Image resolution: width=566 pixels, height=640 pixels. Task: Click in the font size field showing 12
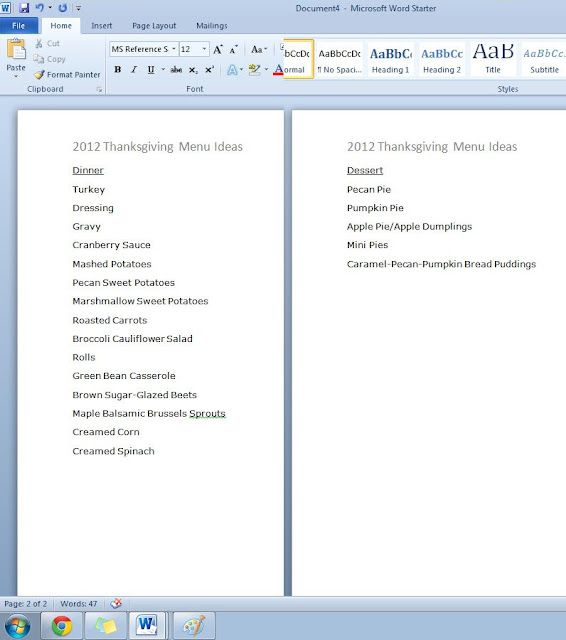click(x=191, y=49)
